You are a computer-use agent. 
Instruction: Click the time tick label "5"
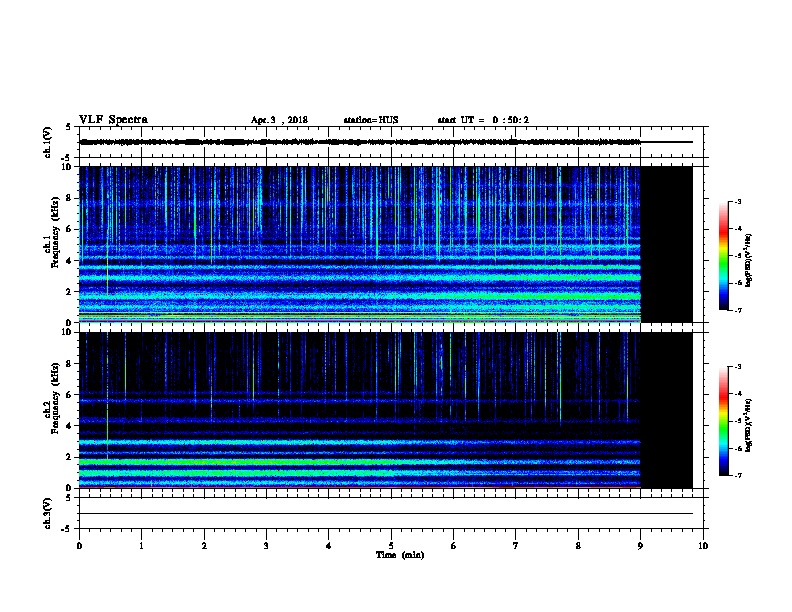pos(391,546)
